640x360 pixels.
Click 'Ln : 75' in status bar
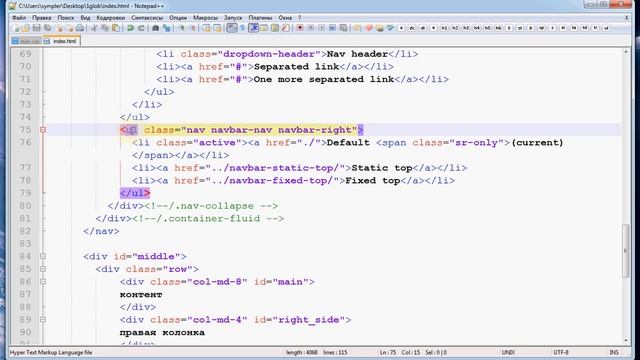click(x=387, y=352)
